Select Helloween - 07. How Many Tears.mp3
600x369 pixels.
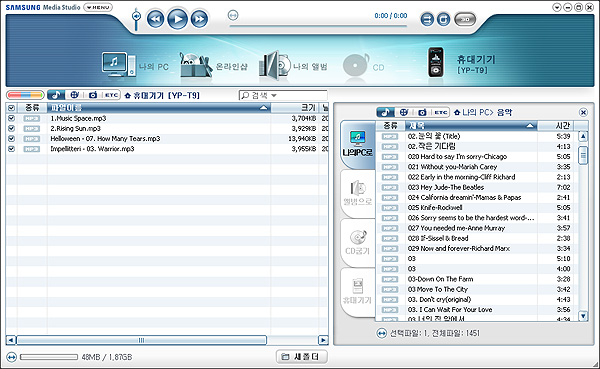point(105,139)
